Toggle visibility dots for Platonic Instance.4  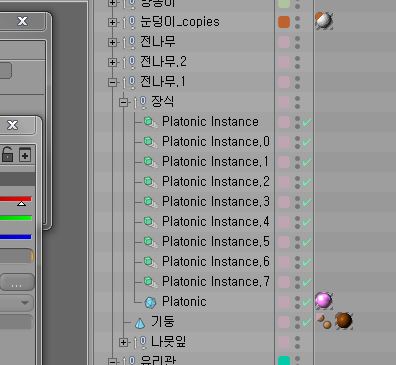pyautogui.click(x=297, y=222)
